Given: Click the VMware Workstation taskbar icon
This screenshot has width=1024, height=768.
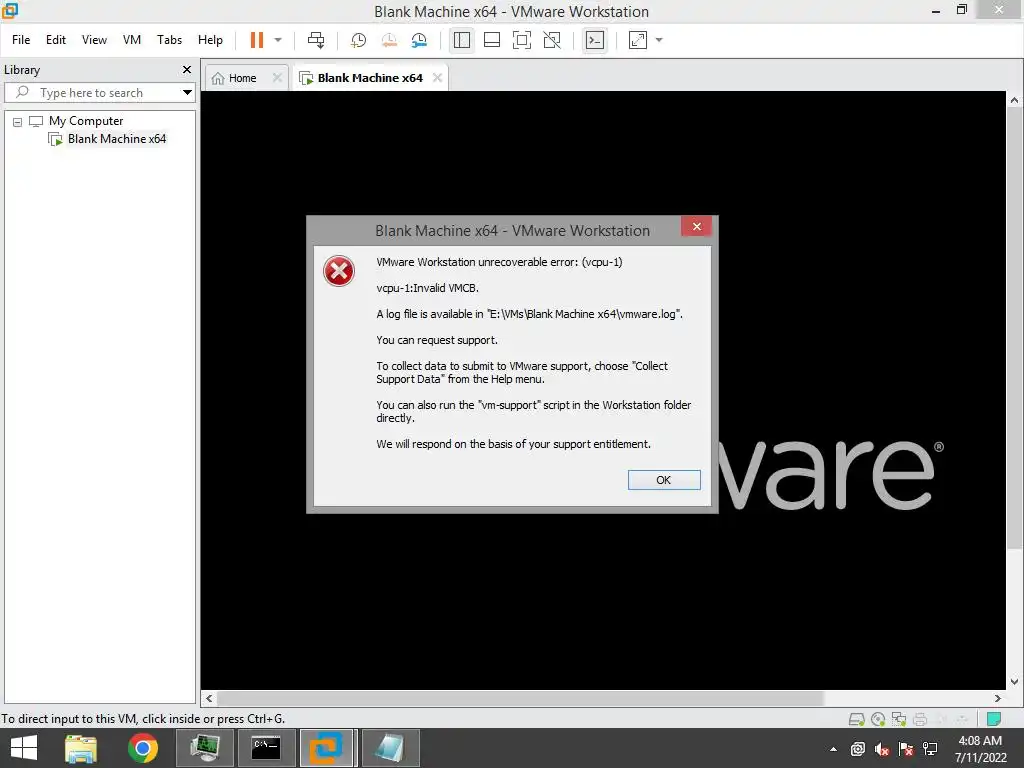Looking at the screenshot, I should [327, 748].
